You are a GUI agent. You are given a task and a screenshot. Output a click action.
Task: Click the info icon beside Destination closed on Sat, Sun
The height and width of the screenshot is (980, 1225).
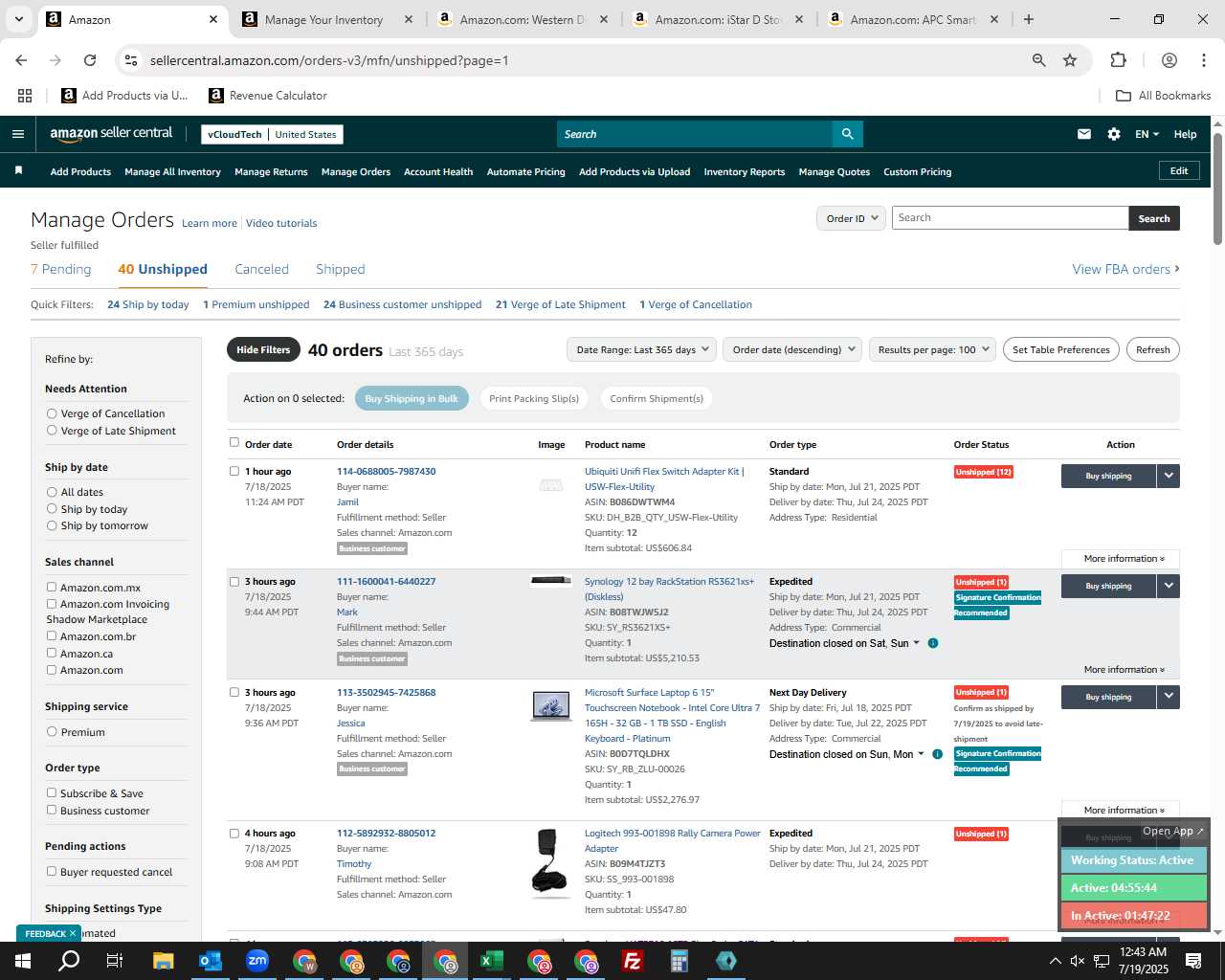click(933, 643)
